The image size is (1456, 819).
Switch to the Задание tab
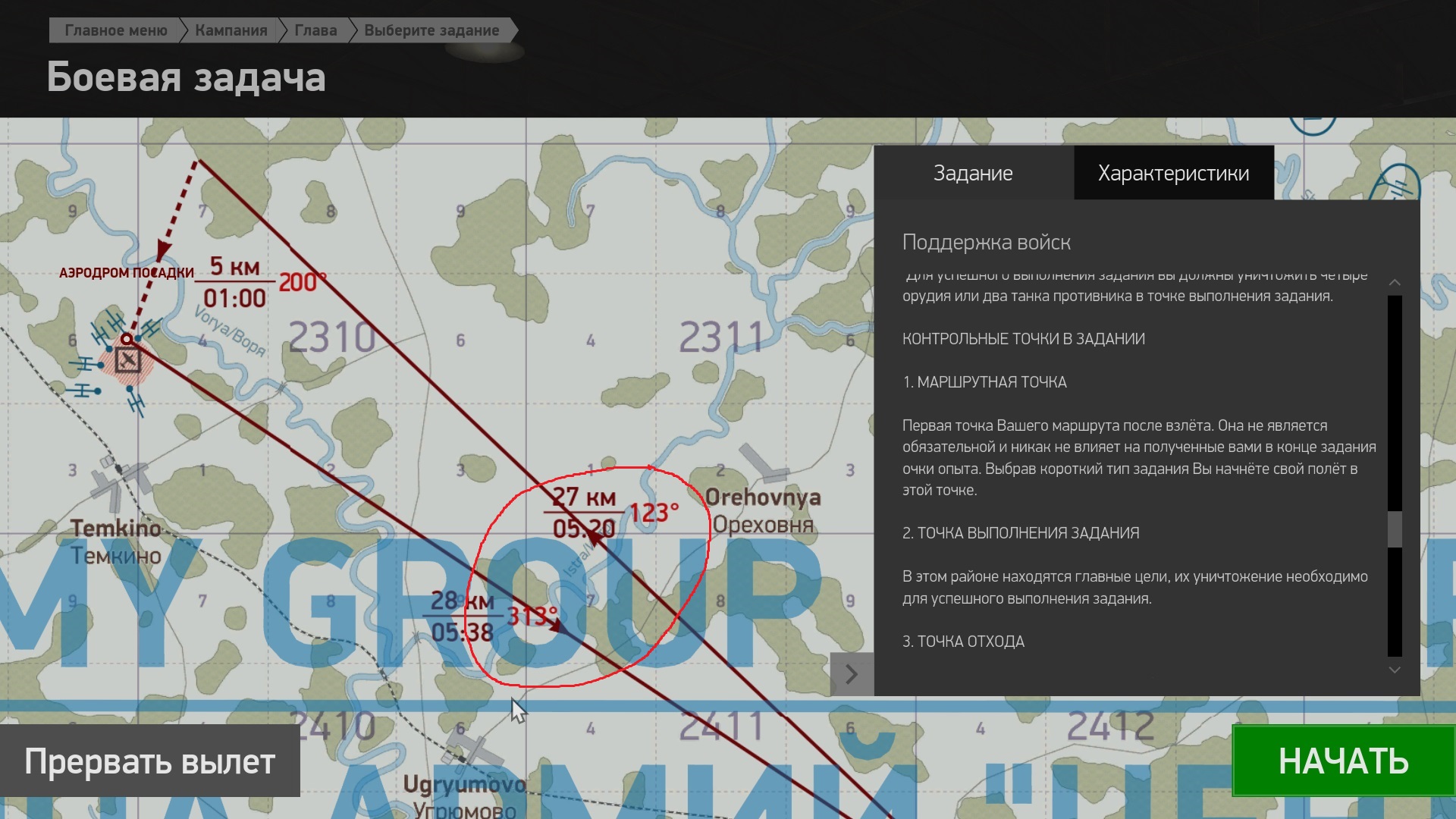click(x=973, y=174)
